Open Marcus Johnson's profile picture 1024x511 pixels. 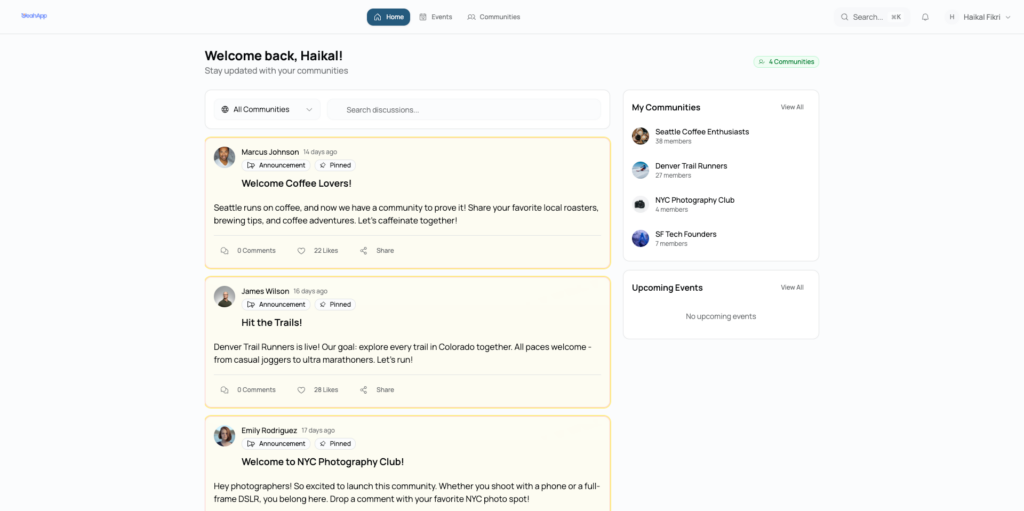point(225,157)
